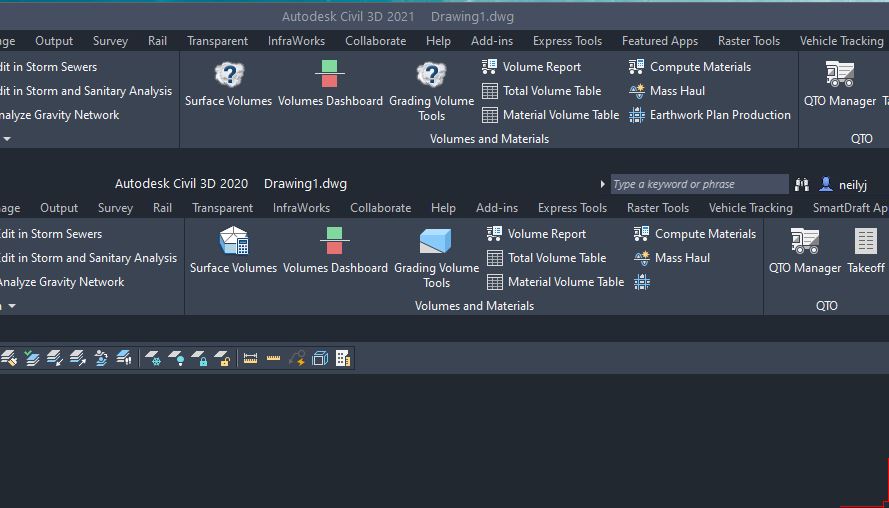Click Analyze Gravity Network in 2021 ribbon

[x=60, y=115]
